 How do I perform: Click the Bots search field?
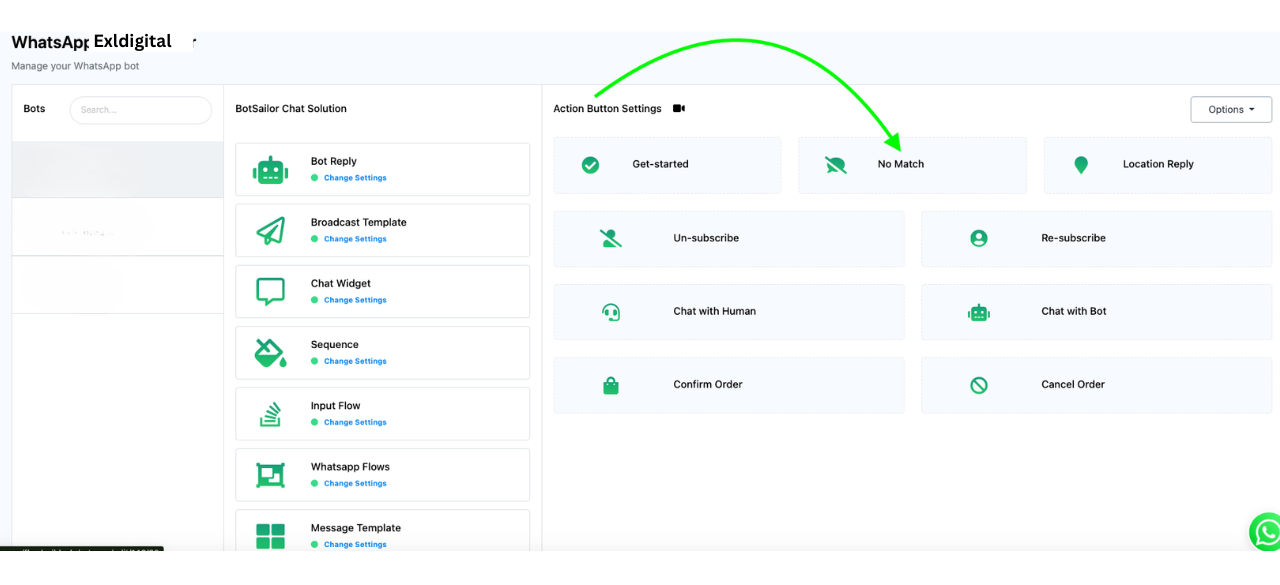pyautogui.click(x=141, y=110)
